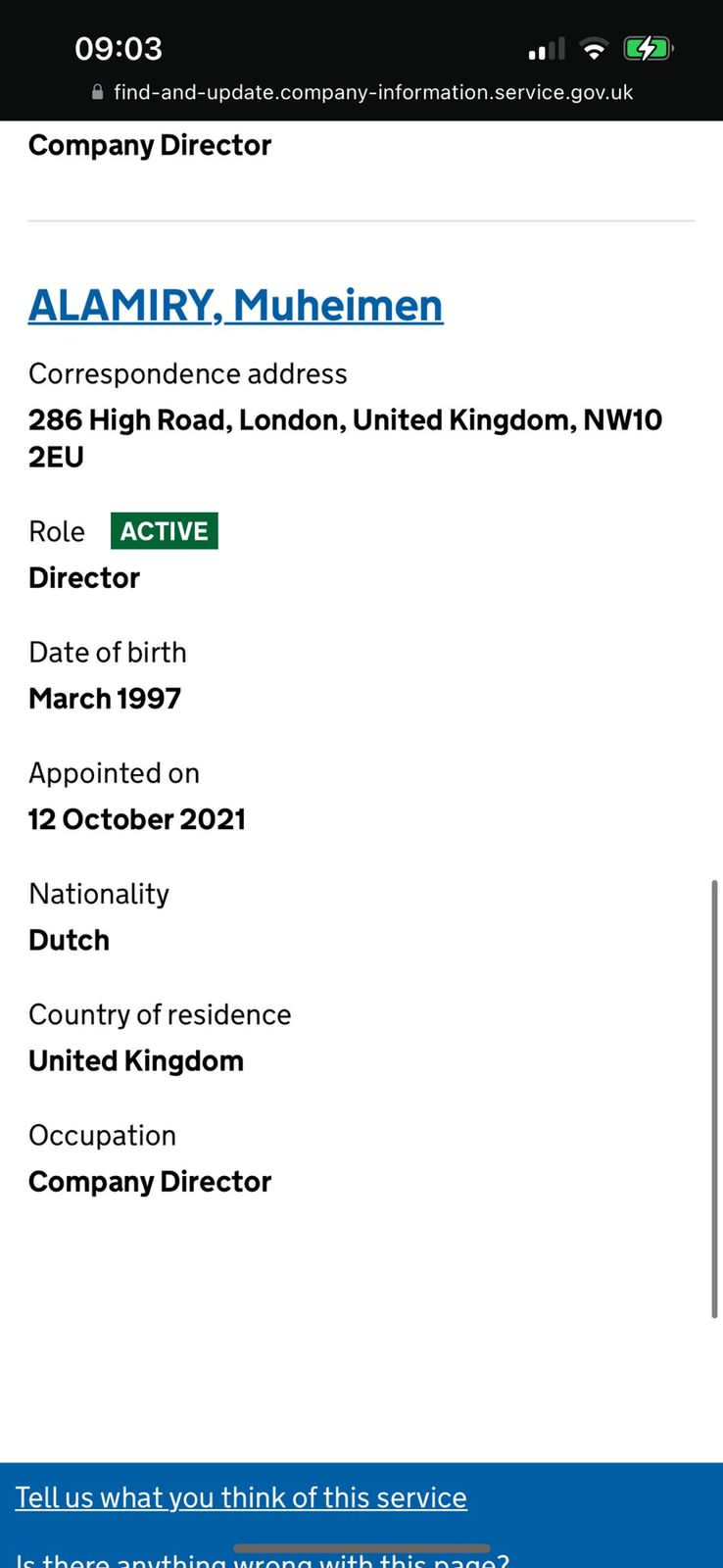Click the vertical scrollbar on the right edge

[715, 1099]
